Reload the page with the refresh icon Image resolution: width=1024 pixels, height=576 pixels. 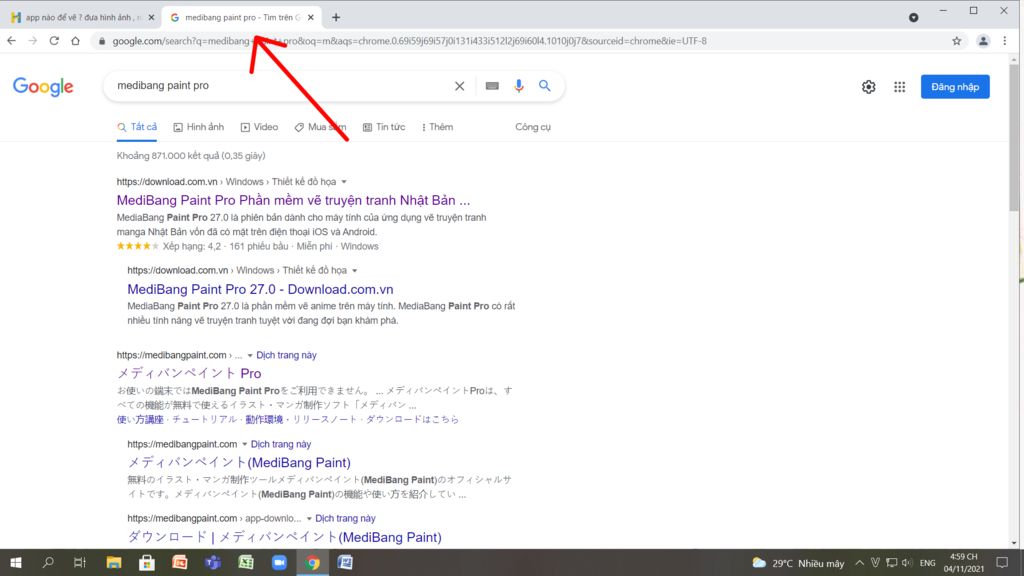(54, 40)
